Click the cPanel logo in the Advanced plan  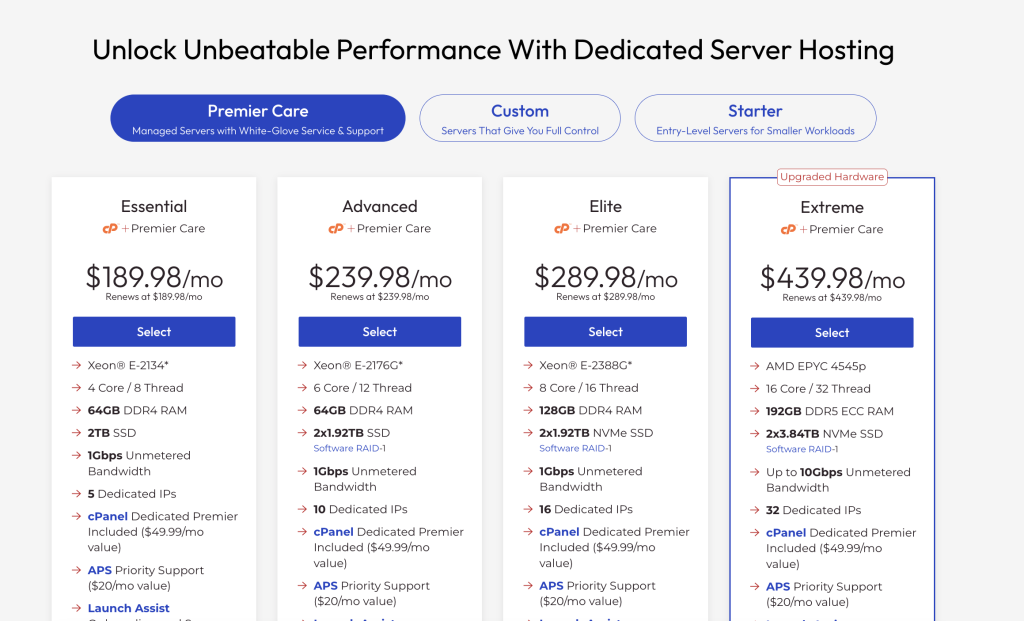[x=334, y=228]
